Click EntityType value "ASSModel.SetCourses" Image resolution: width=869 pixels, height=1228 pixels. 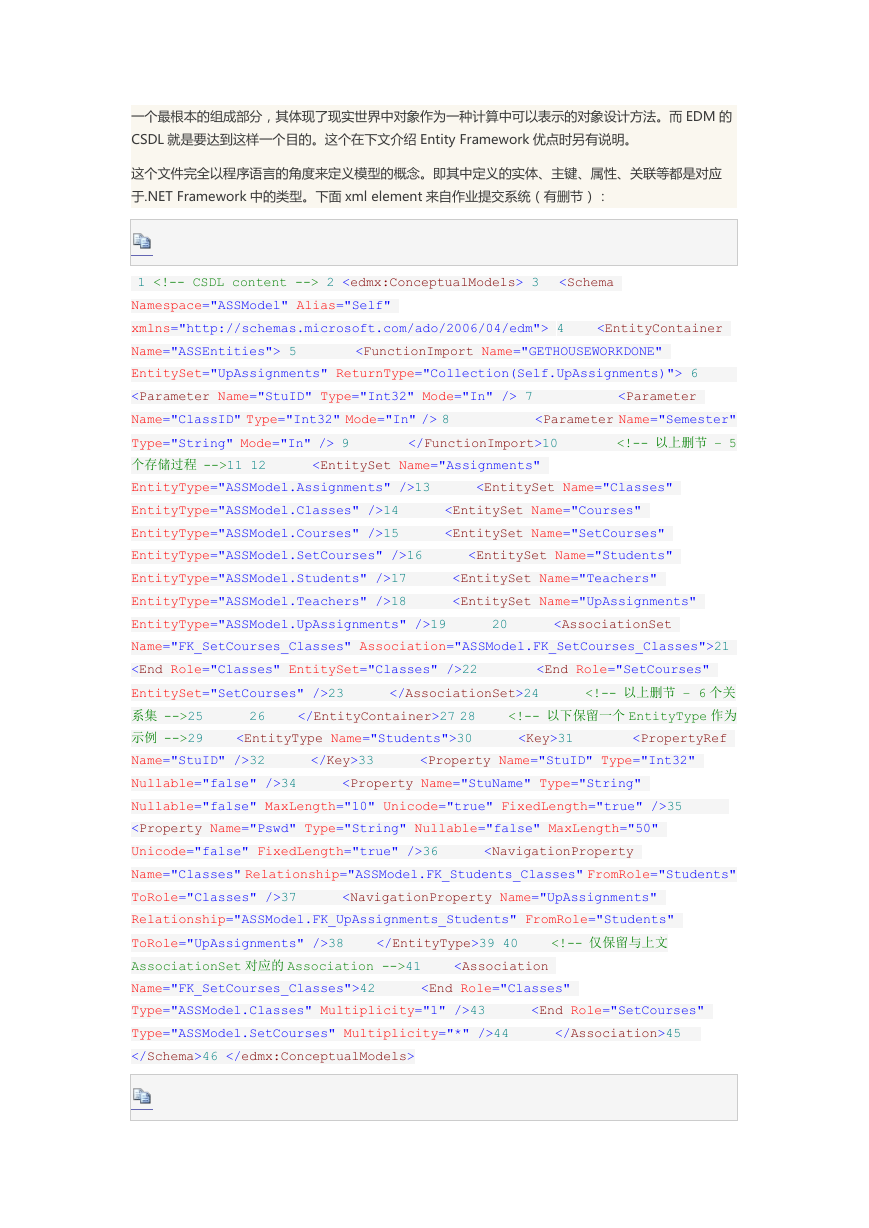click(301, 556)
